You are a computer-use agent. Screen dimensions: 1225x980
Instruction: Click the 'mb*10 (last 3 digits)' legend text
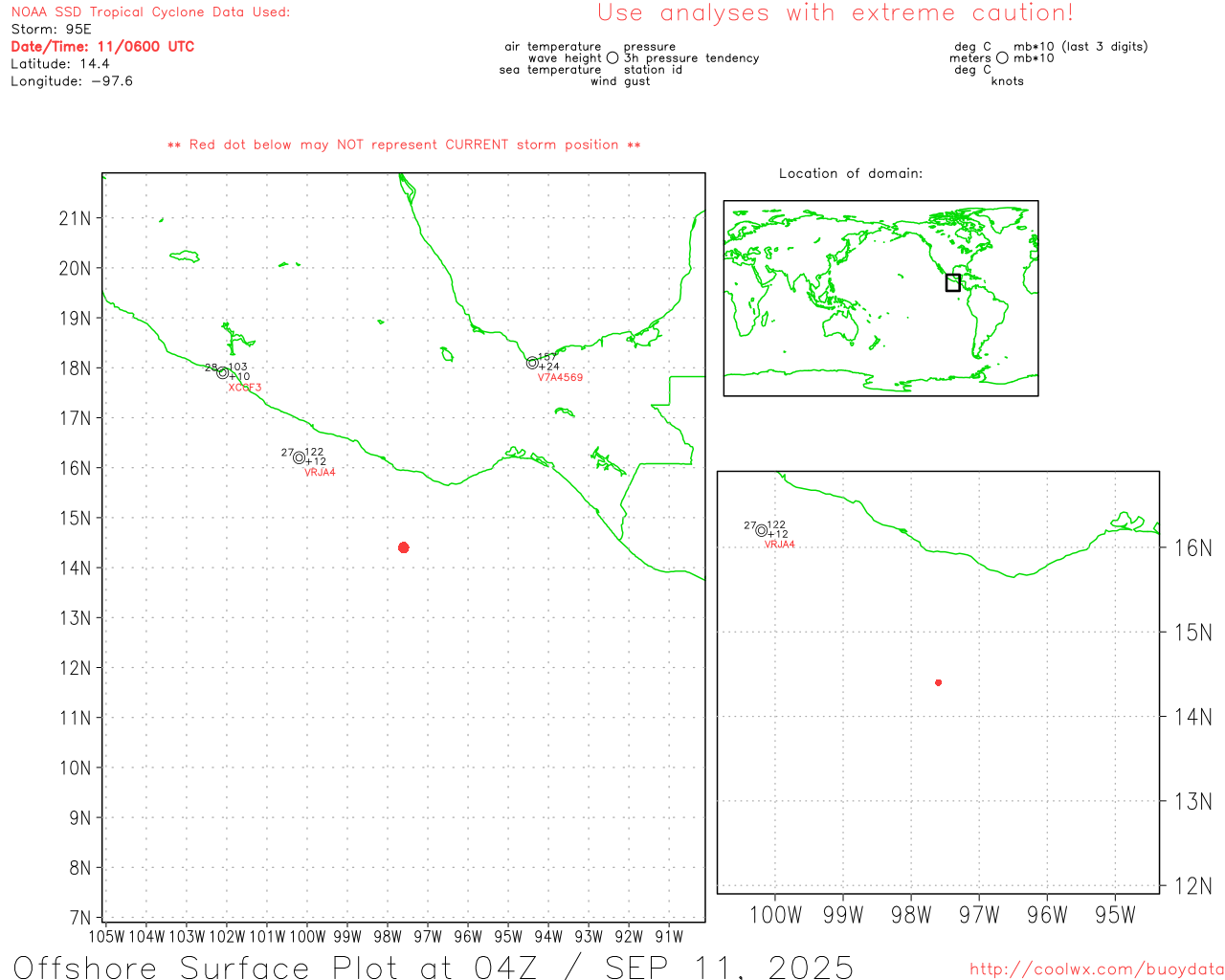(x=1080, y=47)
